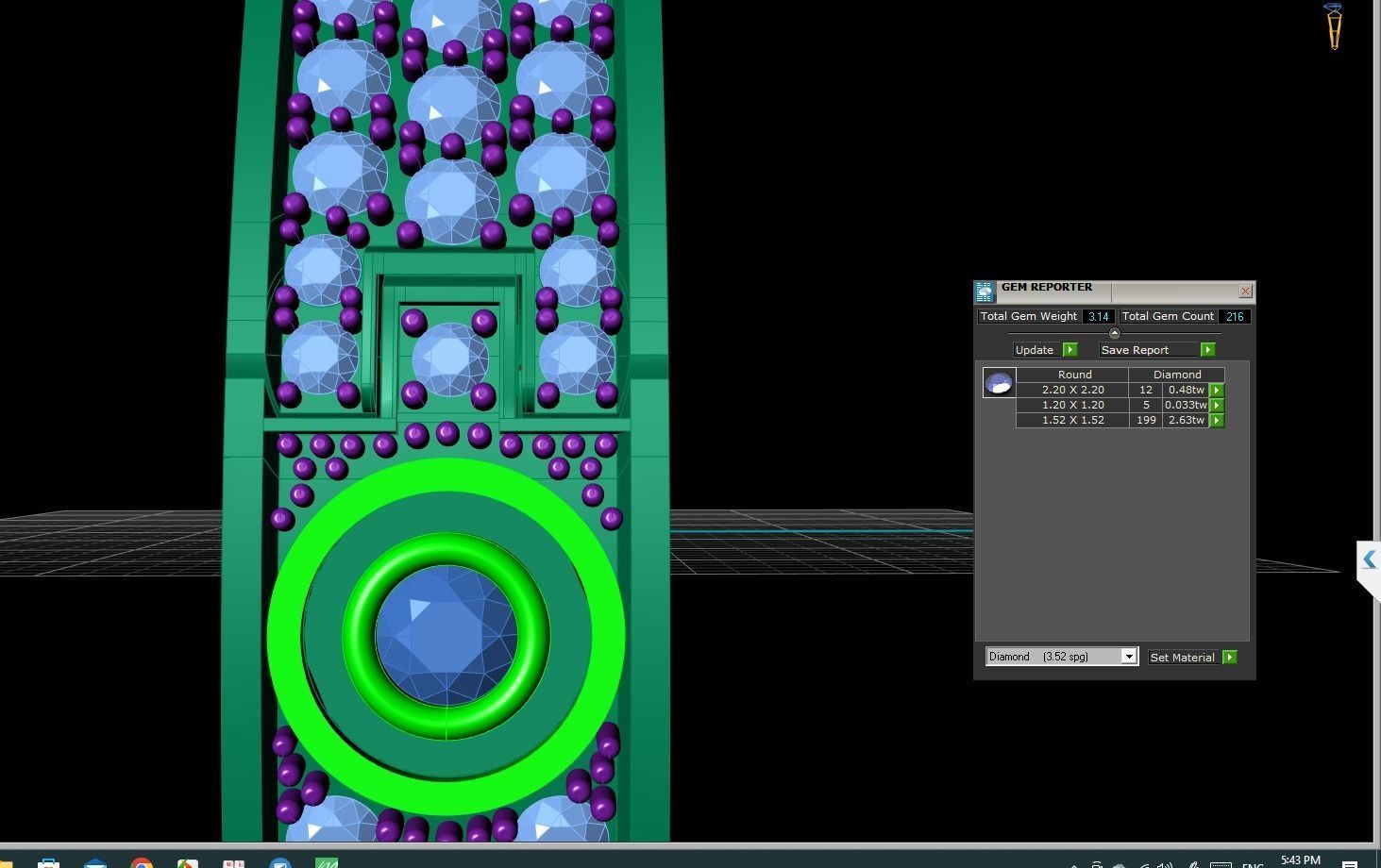Click the Diamond column header
The height and width of the screenshot is (868, 1381).
click(1177, 375)
